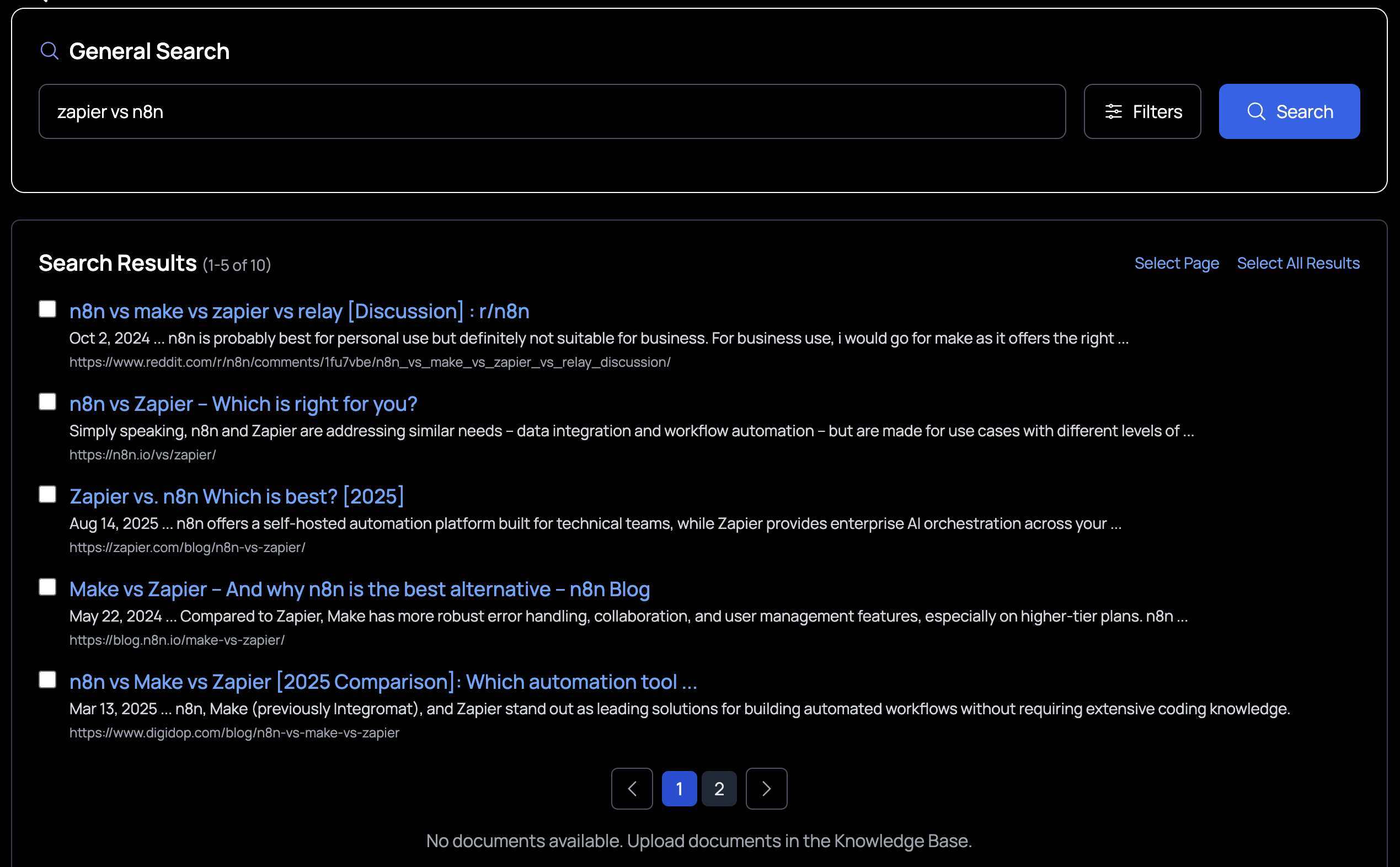Tick the checkbox for n8n vs Zapier result
The height and width of the screenshot is (867, 1400).
coord(47,402)
